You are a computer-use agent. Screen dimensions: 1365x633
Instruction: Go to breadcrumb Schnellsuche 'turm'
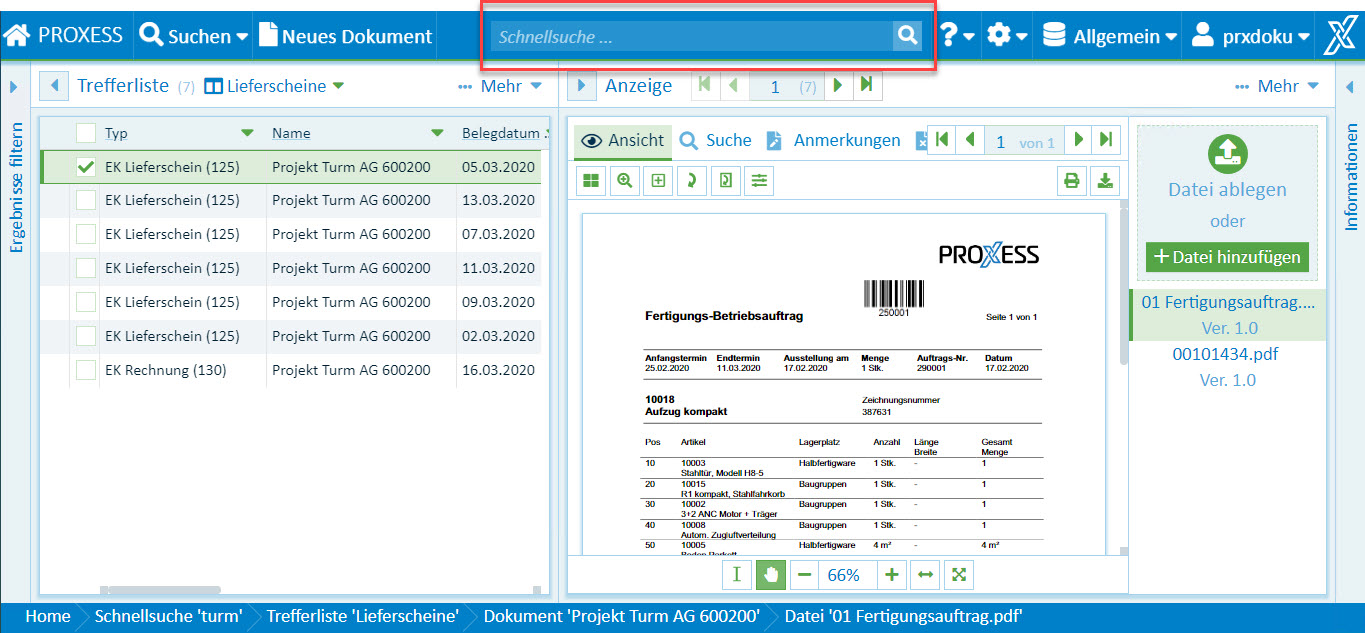(168, 616)
